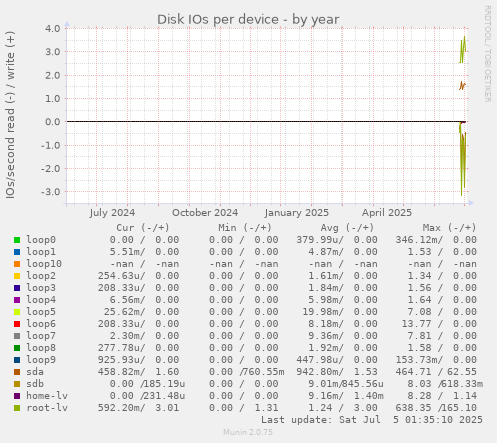497x443 pixels.
Task: Click loop6 max value 13.77
Action: click(416, 324)
